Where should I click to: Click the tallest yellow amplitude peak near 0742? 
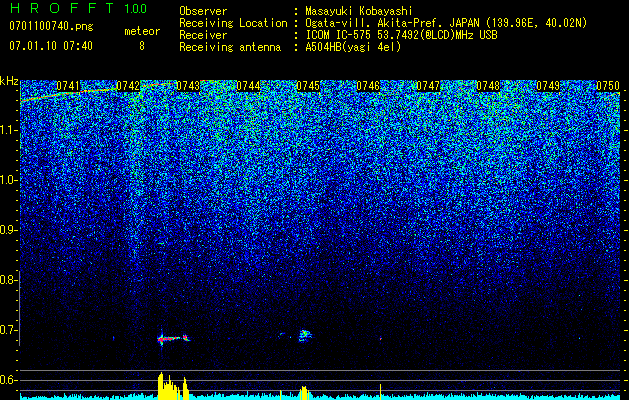point(161,386)
